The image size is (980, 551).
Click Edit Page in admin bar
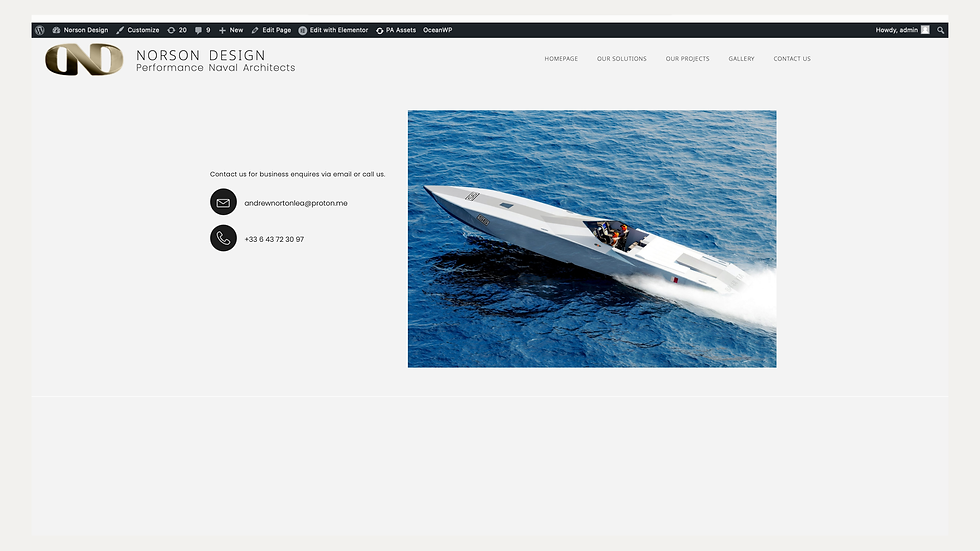(271, 30)
